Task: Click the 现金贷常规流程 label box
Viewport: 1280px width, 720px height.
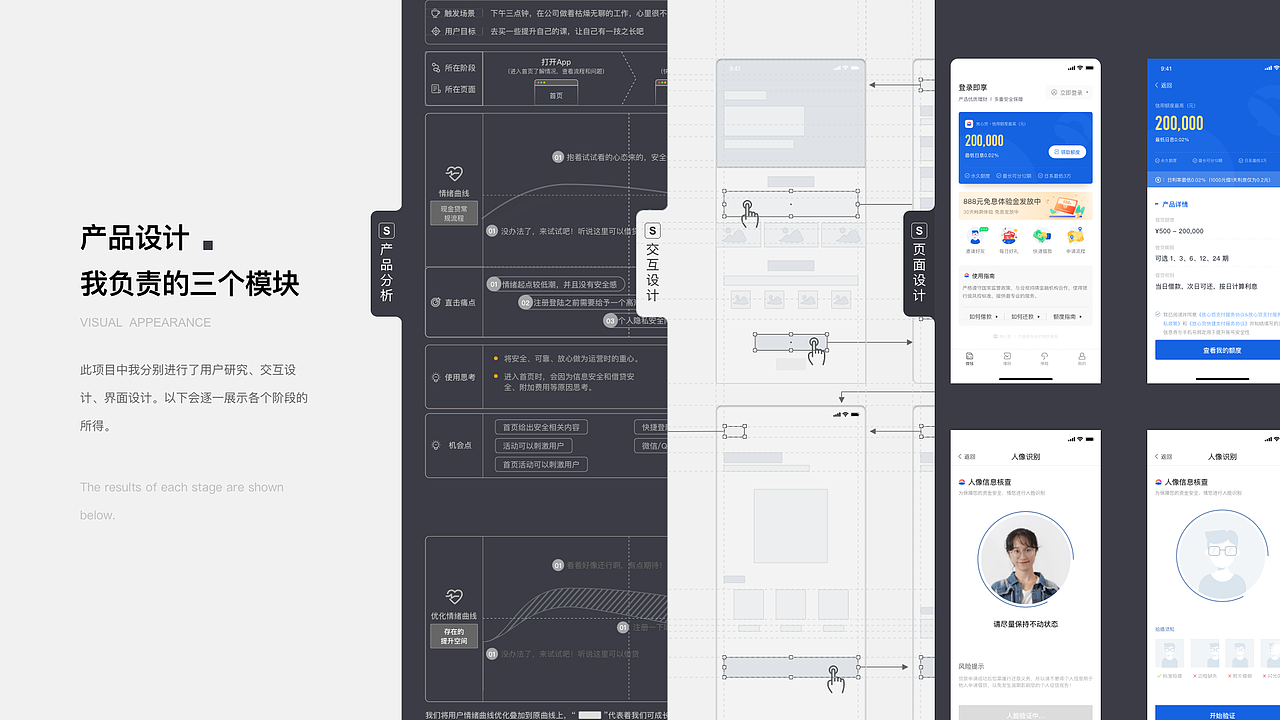Action: coord(454,213)
